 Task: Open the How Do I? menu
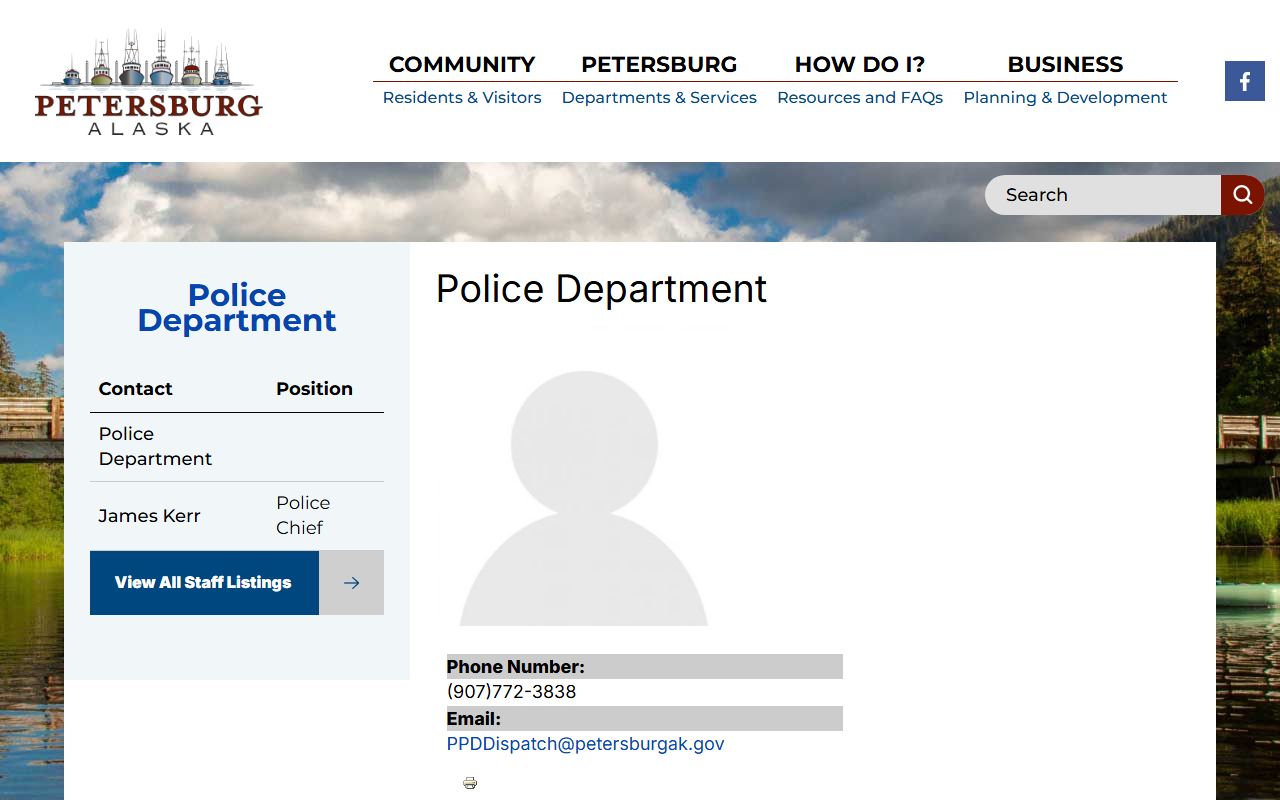coord(860,64)
